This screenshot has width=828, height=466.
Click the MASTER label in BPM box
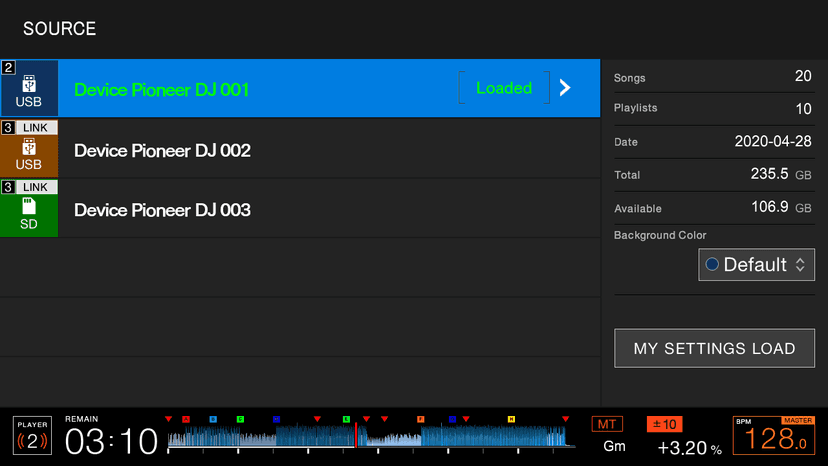pyautogui.click(x=798, y=421)
